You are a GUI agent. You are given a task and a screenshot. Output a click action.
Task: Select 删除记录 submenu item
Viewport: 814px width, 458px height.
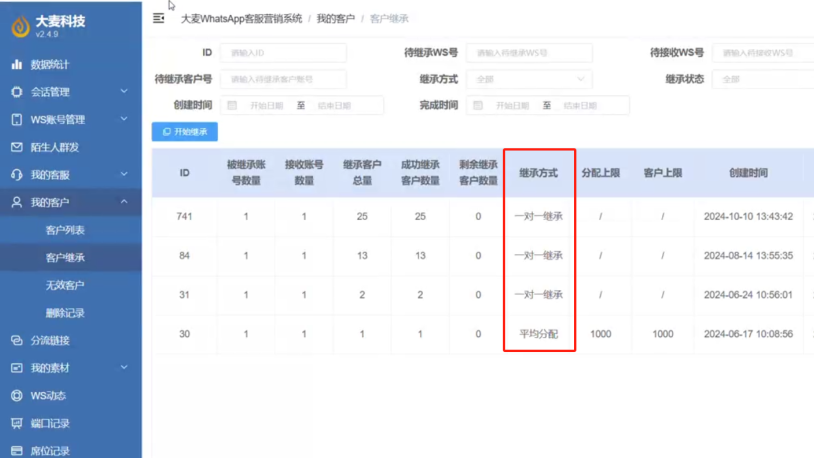tap(71, 313)
